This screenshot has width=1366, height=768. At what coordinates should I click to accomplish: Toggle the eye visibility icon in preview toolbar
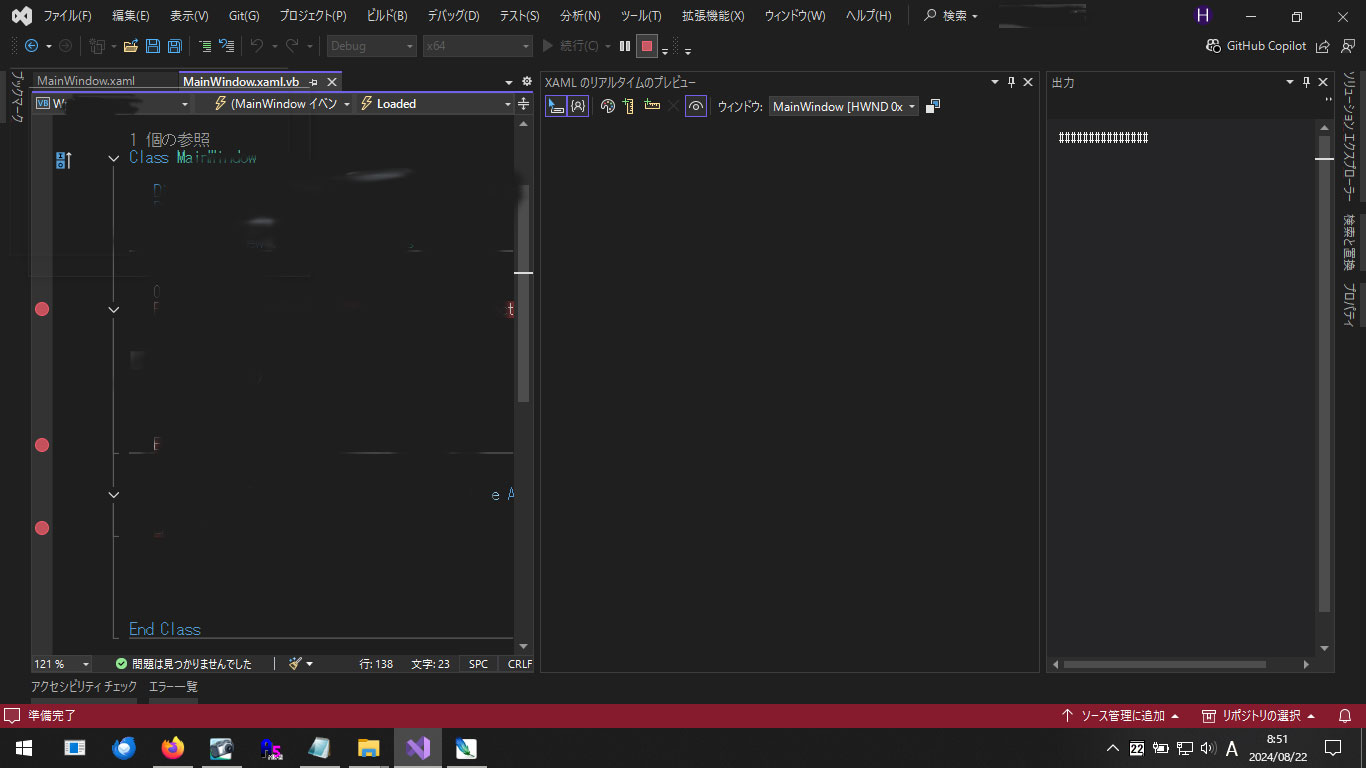click(x=696, y=106)
